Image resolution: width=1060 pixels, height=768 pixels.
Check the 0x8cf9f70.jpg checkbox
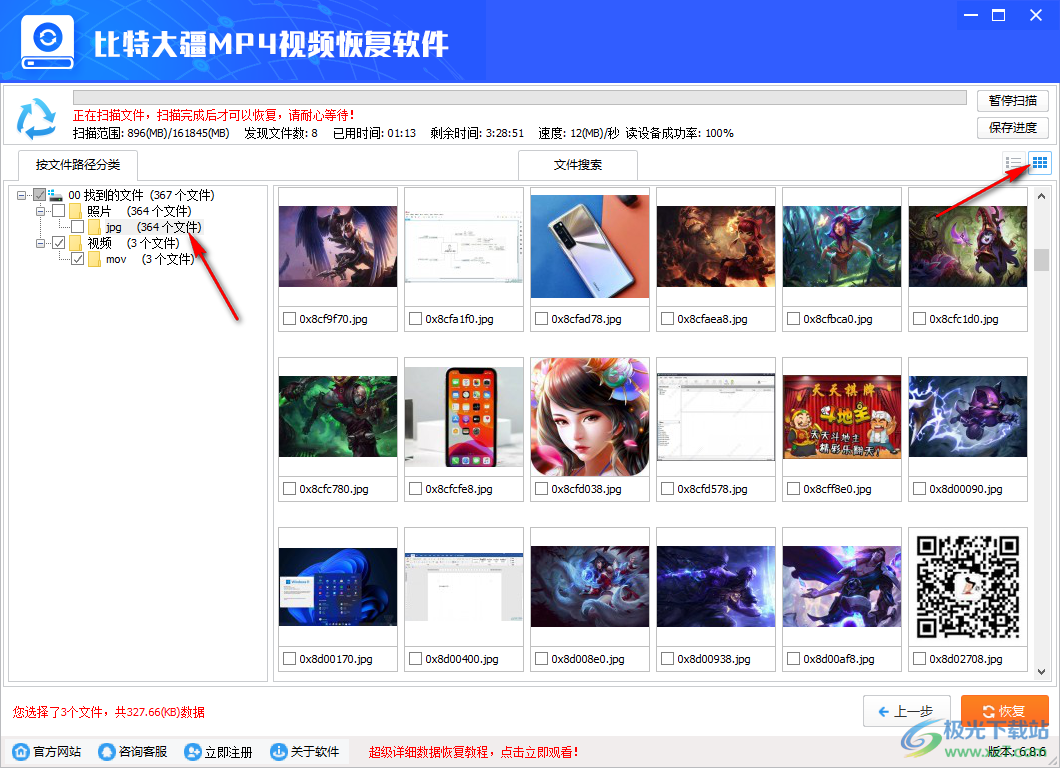pos(289,318)
